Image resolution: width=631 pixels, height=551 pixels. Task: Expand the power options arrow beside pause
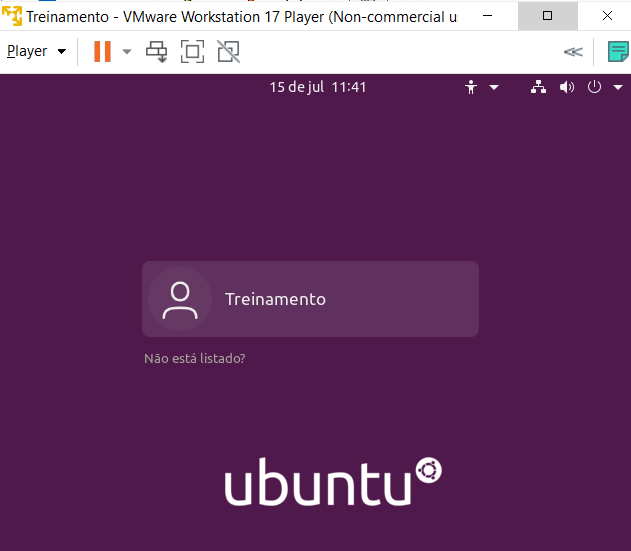click(127, 52)
